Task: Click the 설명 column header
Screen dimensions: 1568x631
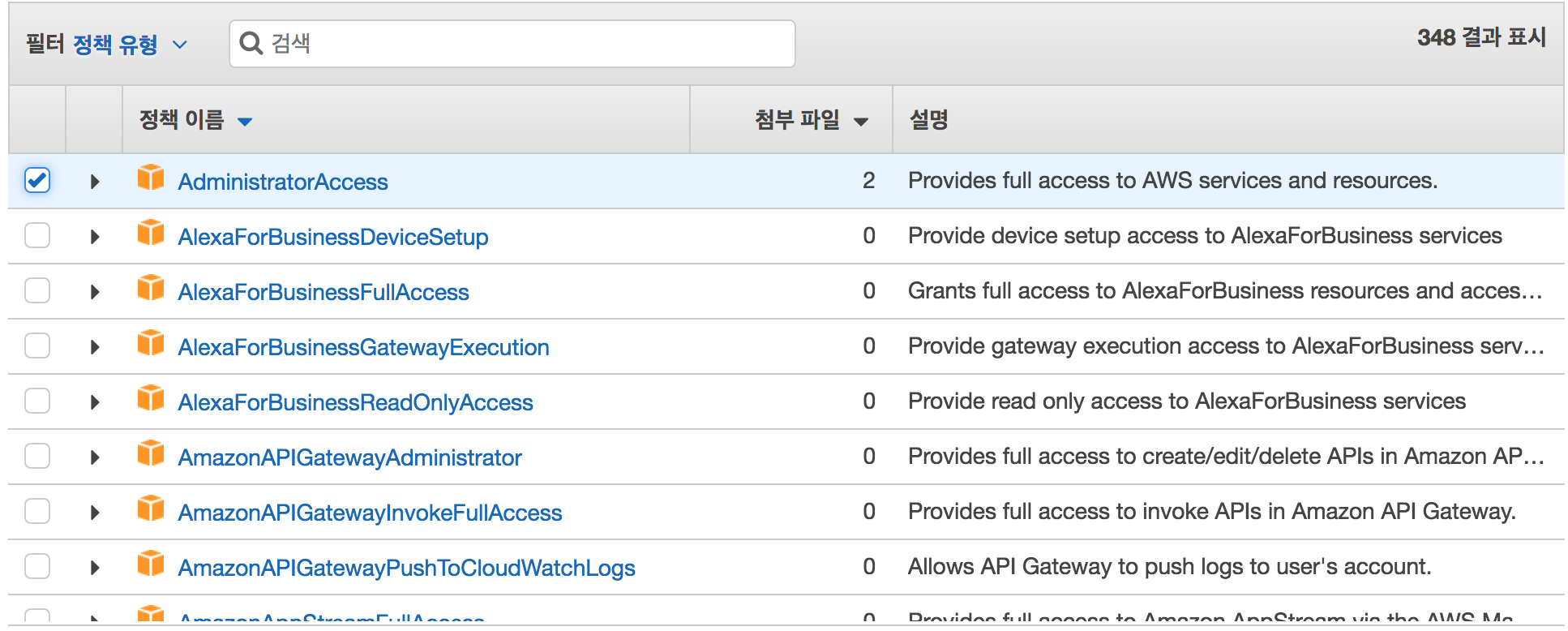Action: pos(929,120)
